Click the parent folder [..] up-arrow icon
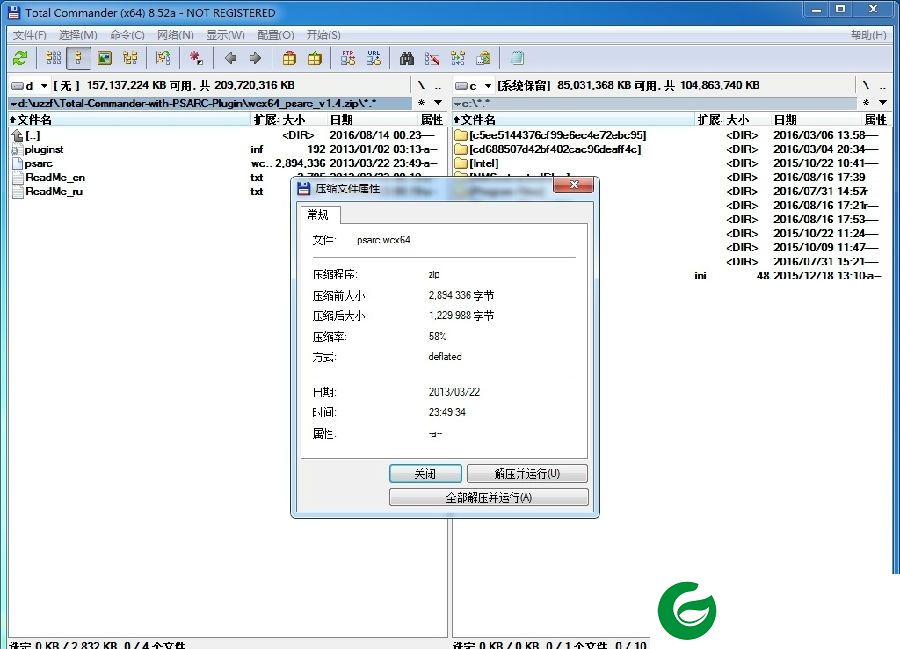Image resolution: width=900 pixels, height=649 pixels. tap(17, 136)
